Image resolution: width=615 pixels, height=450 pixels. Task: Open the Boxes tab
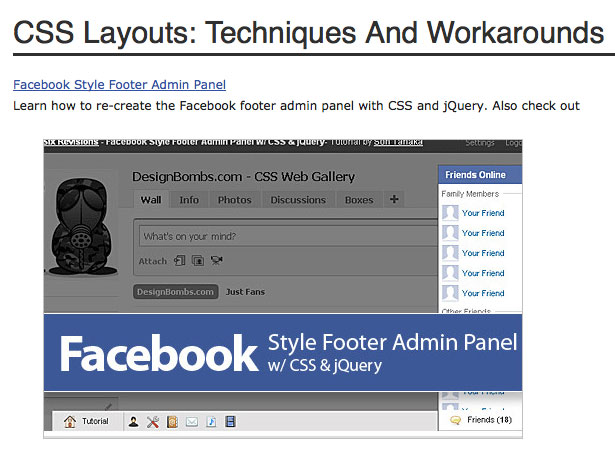(x=359, y=200)
